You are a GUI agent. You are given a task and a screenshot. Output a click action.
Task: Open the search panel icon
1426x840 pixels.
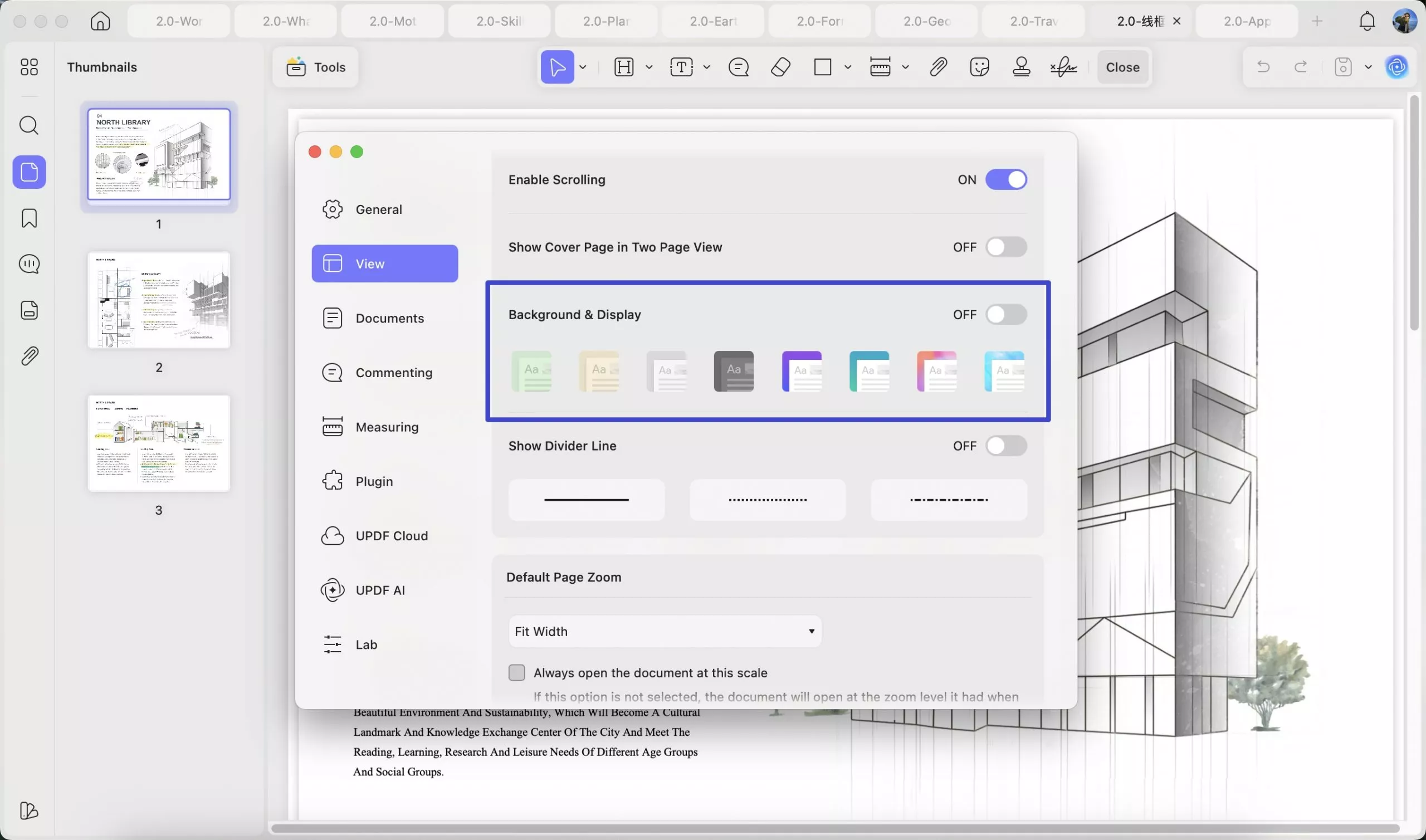tap(29, 125)
